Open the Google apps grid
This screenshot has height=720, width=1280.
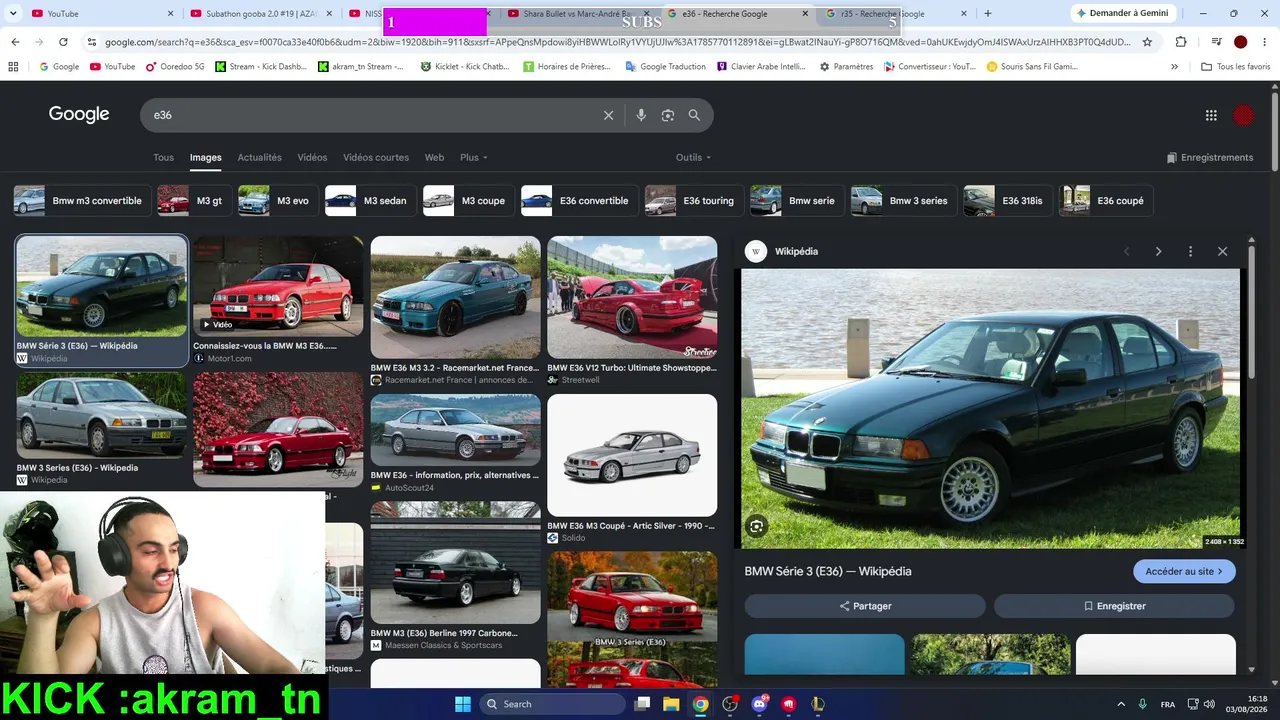click(x=1211, y=115)
